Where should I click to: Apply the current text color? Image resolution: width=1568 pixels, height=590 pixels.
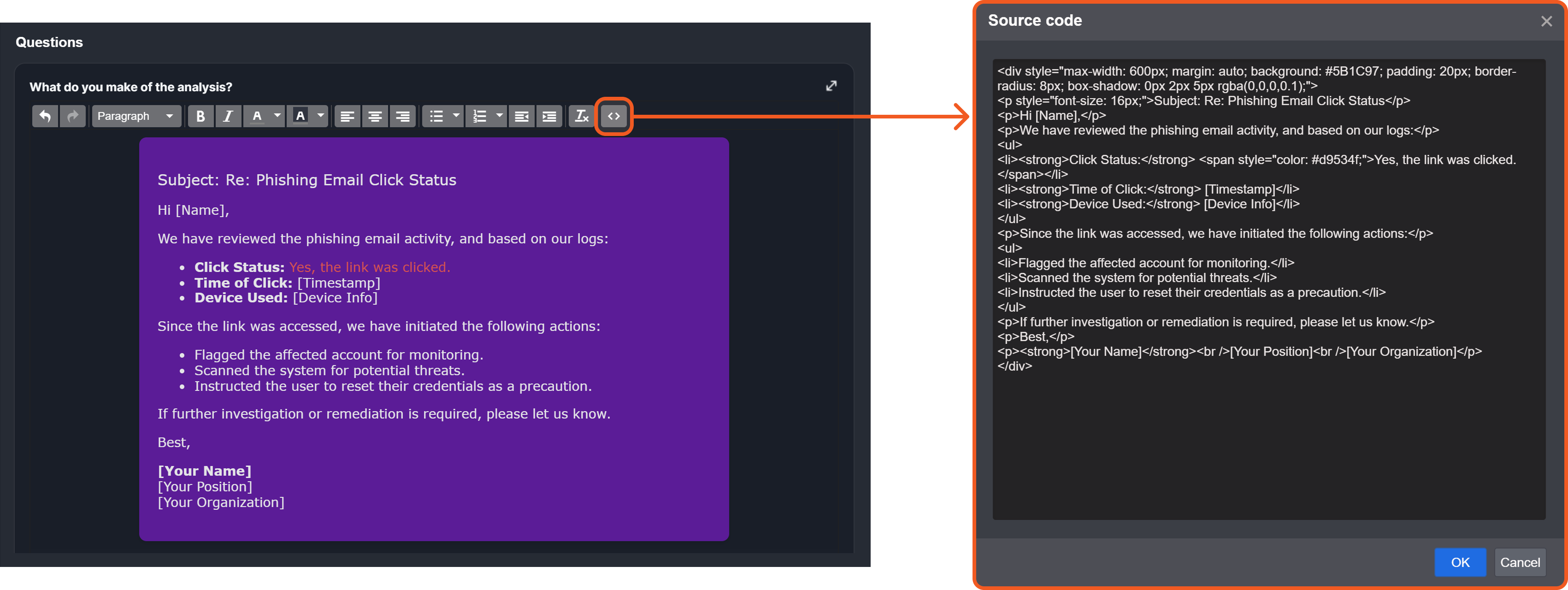click(258, 116)
